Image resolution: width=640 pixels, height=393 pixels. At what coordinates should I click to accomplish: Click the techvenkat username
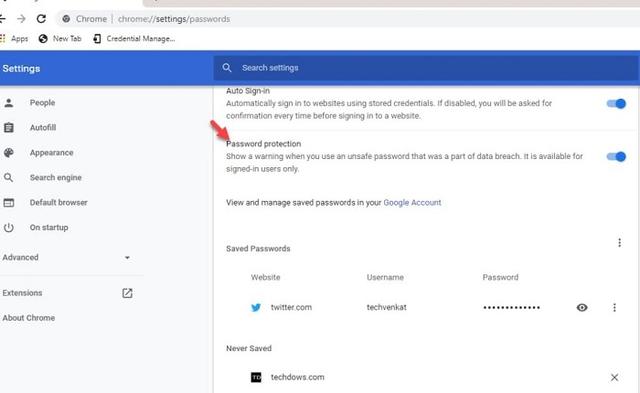(x=387, y=307)
